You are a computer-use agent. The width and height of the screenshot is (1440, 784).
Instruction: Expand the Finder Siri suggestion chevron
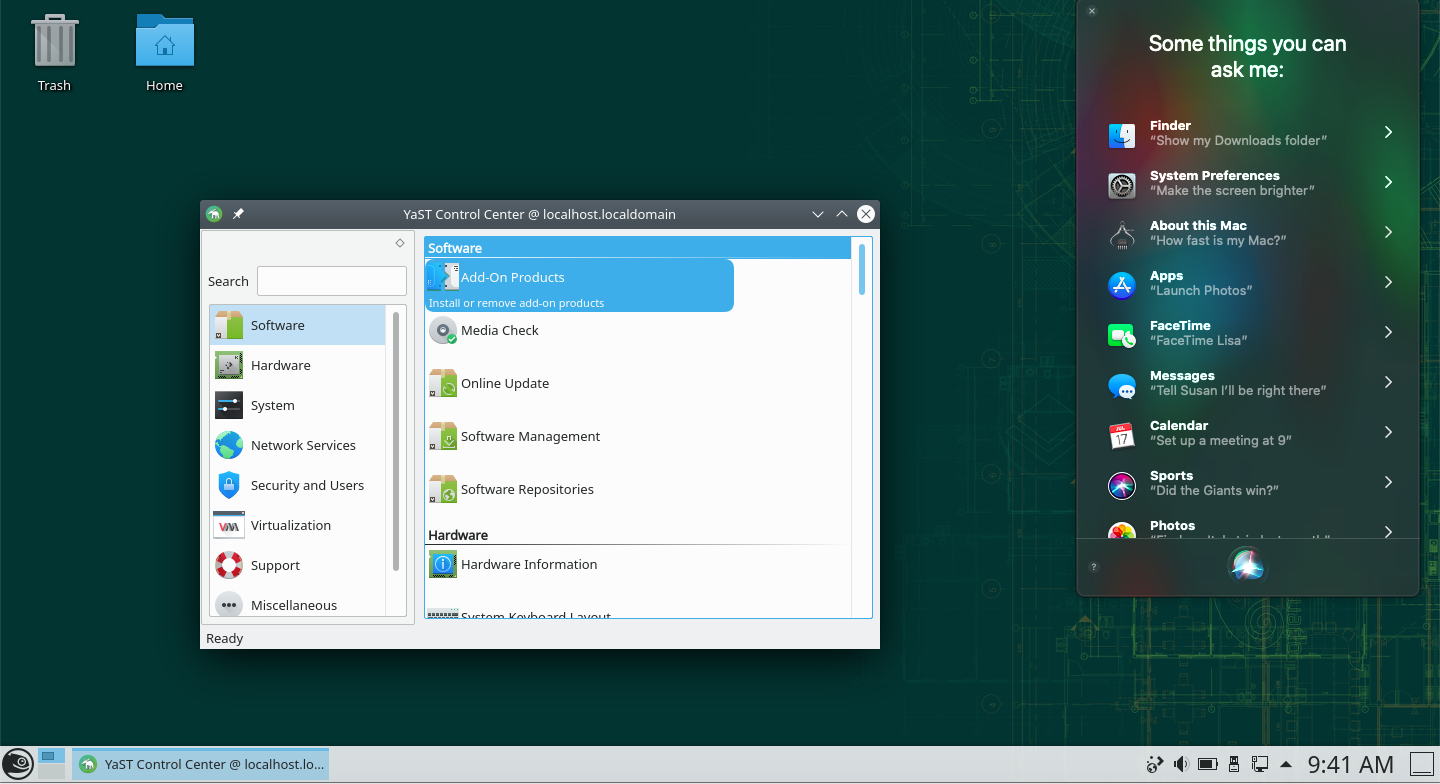1388,132
